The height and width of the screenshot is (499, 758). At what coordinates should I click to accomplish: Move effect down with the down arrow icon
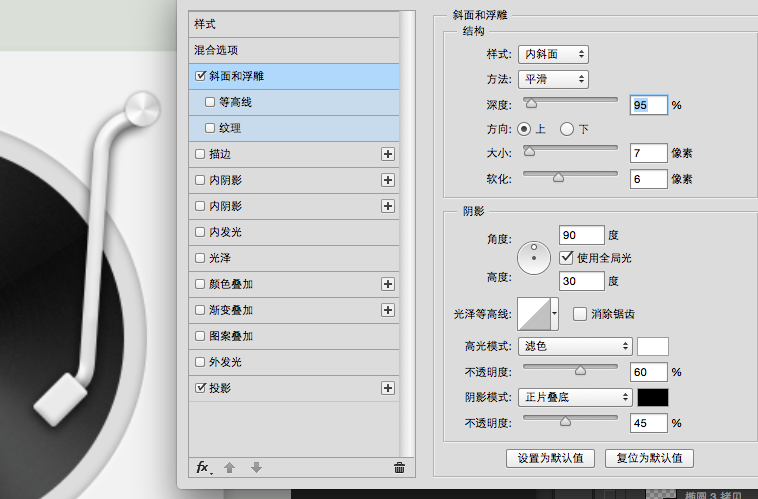[x=256, y=468]
